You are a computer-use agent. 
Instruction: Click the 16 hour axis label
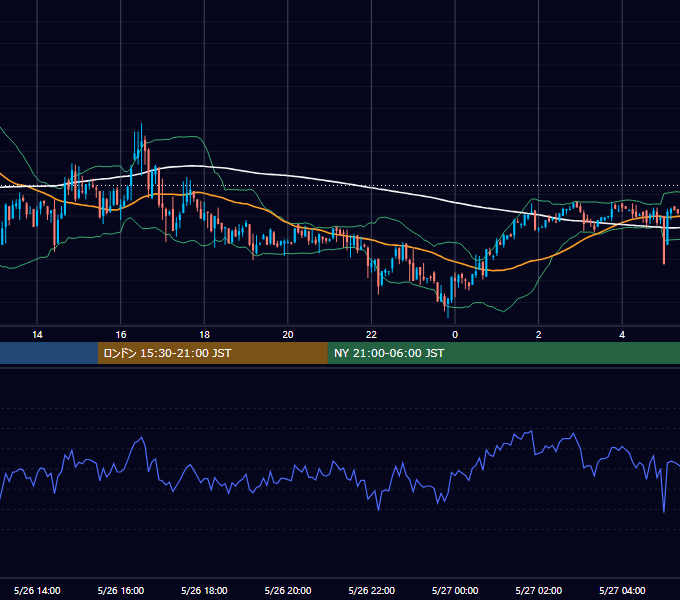point(121,335)
